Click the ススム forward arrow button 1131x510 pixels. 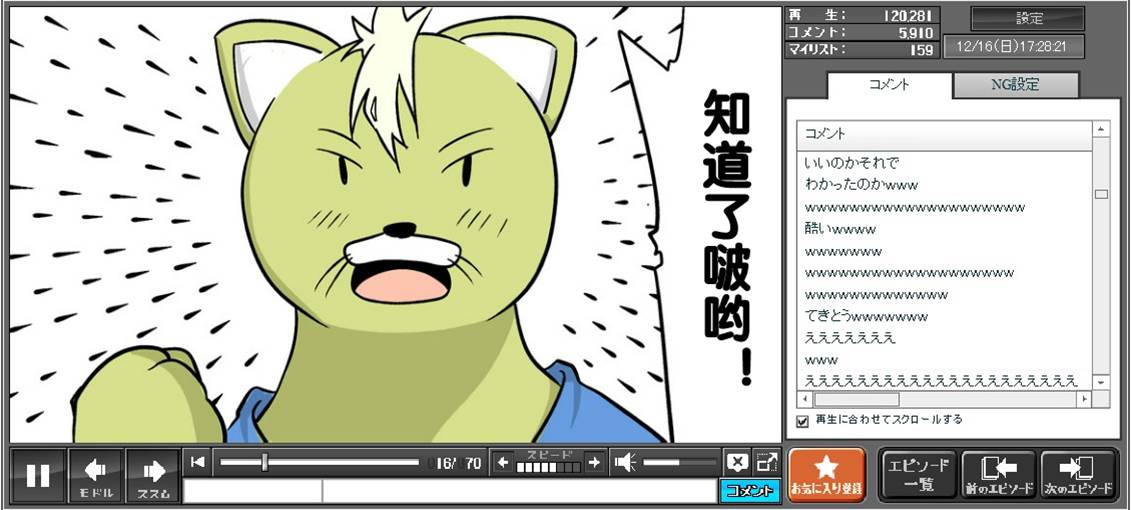click(153, 476)
